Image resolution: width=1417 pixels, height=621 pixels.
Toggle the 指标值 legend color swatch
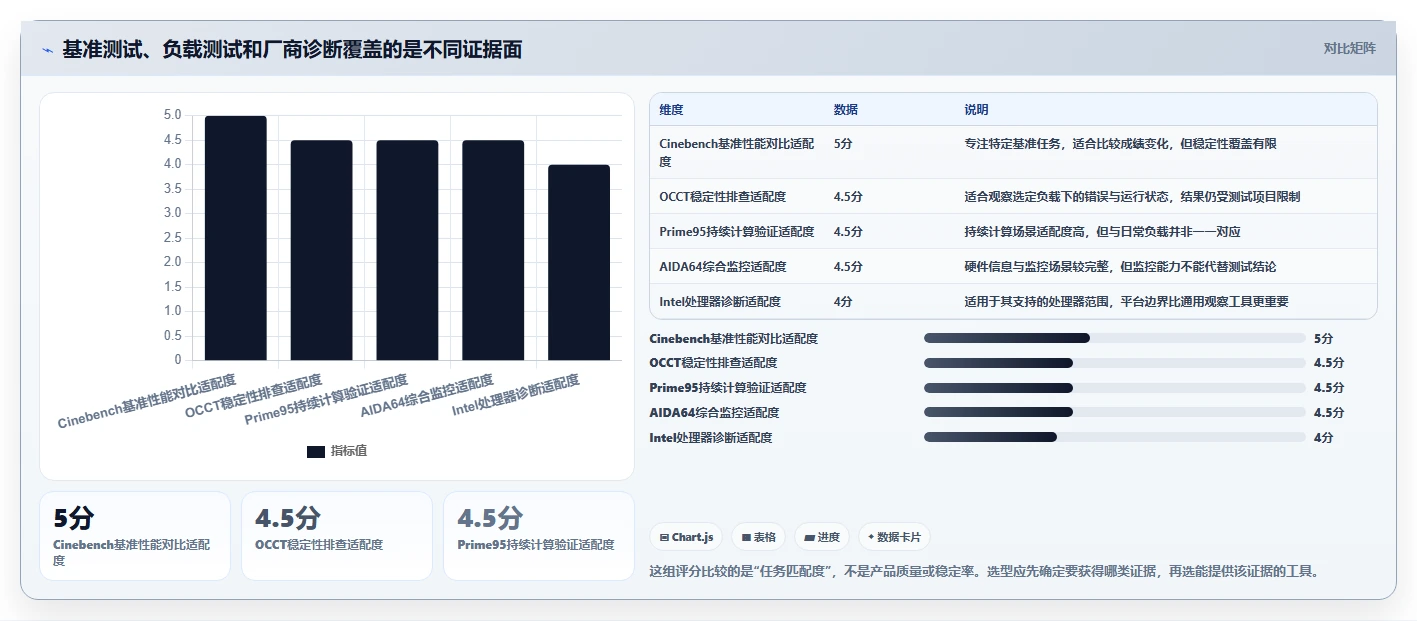(316, 451)
